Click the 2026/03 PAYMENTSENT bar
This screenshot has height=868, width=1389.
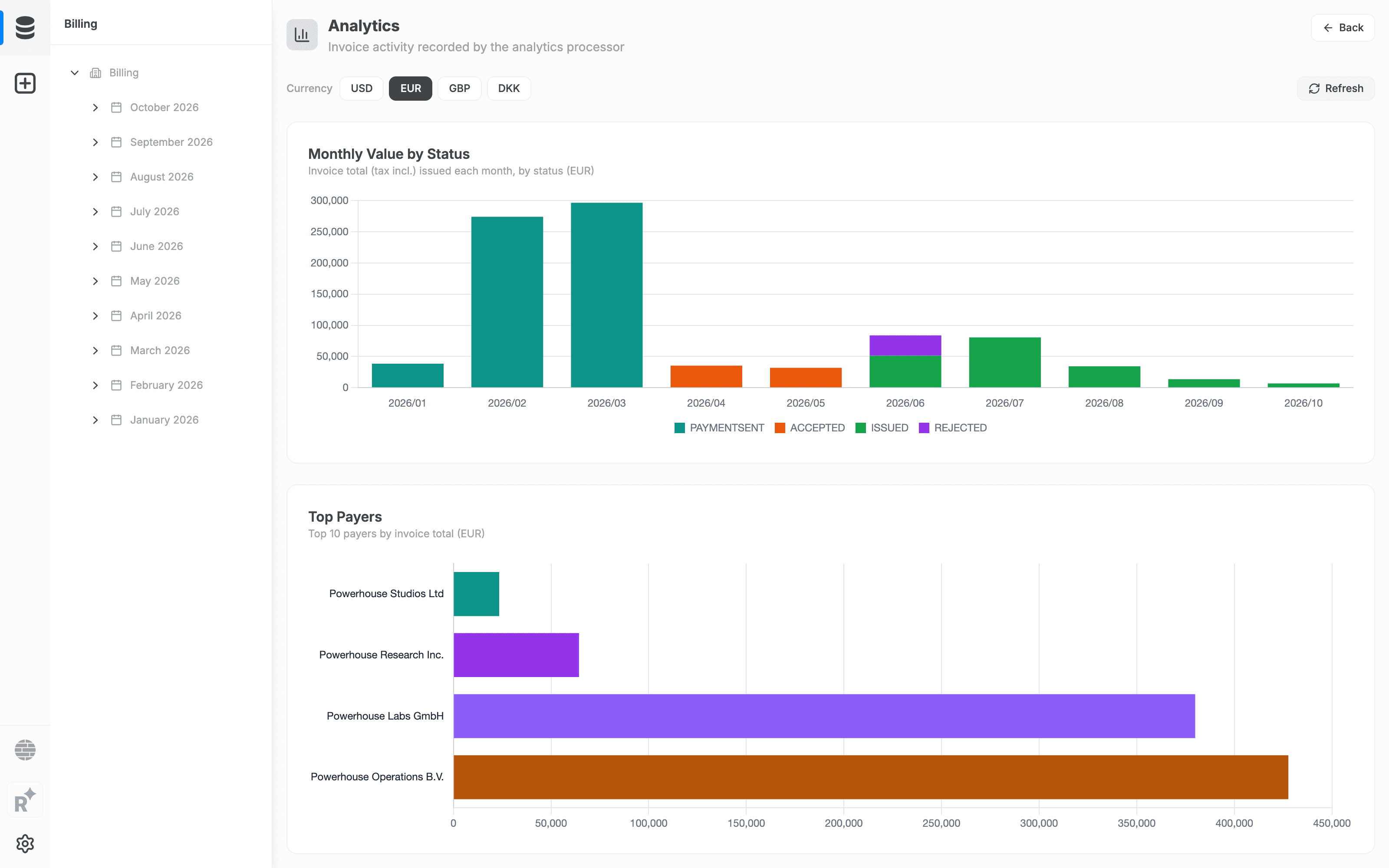(x=607, y=295)
